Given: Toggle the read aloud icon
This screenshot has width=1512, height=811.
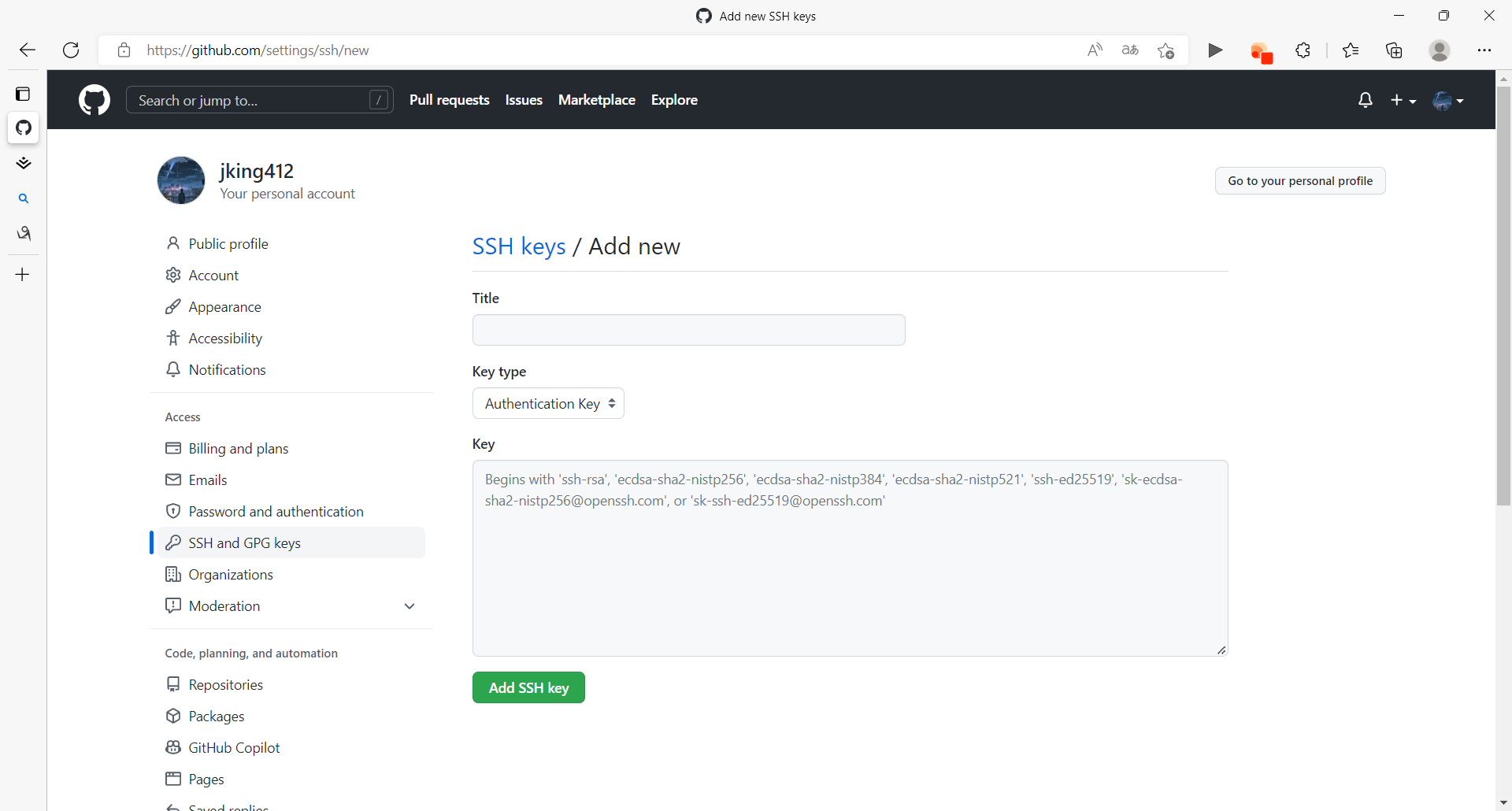Looking at the screenshot, I should click(1095, 50).
